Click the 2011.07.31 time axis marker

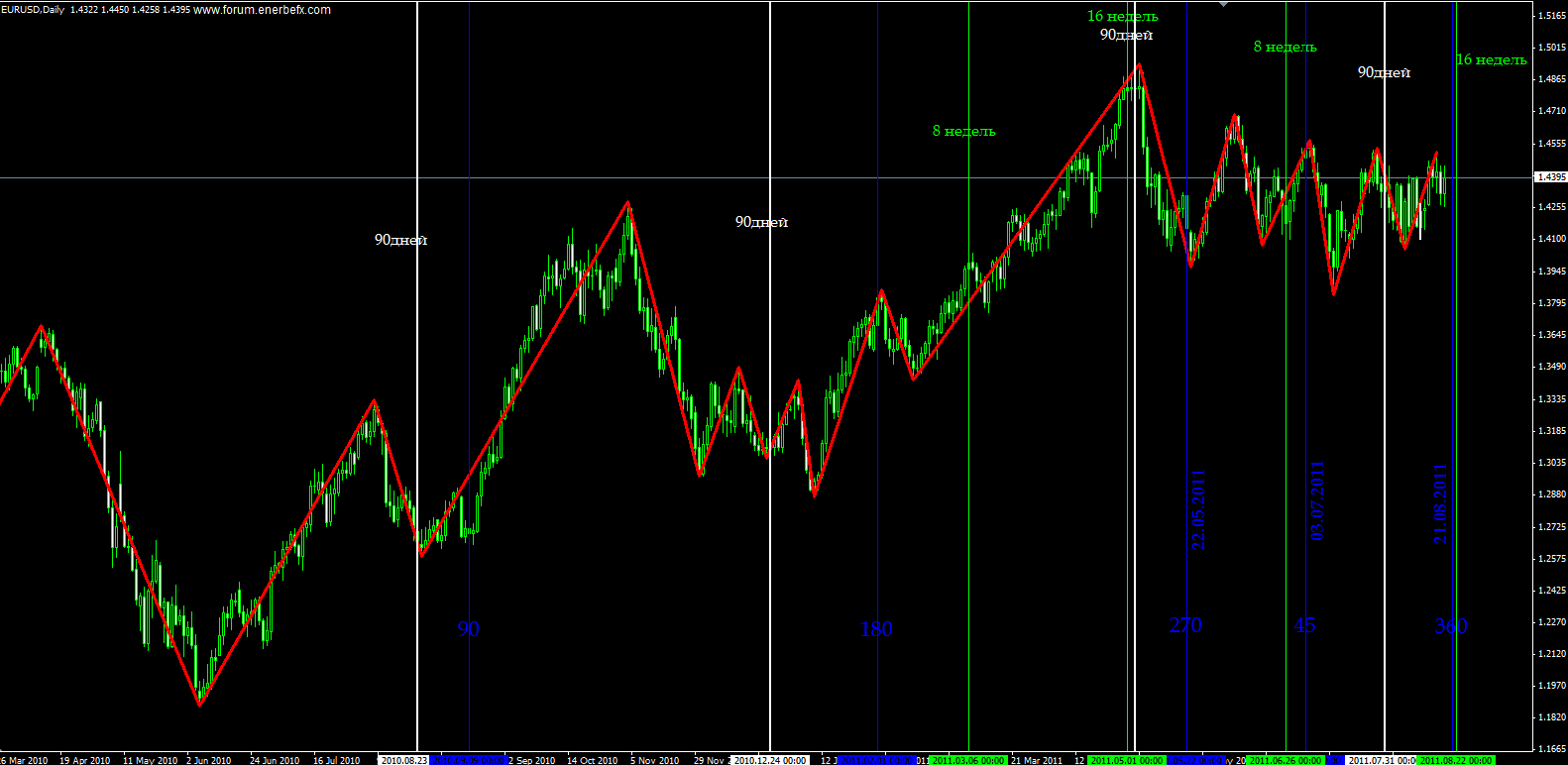point(1382,760)
